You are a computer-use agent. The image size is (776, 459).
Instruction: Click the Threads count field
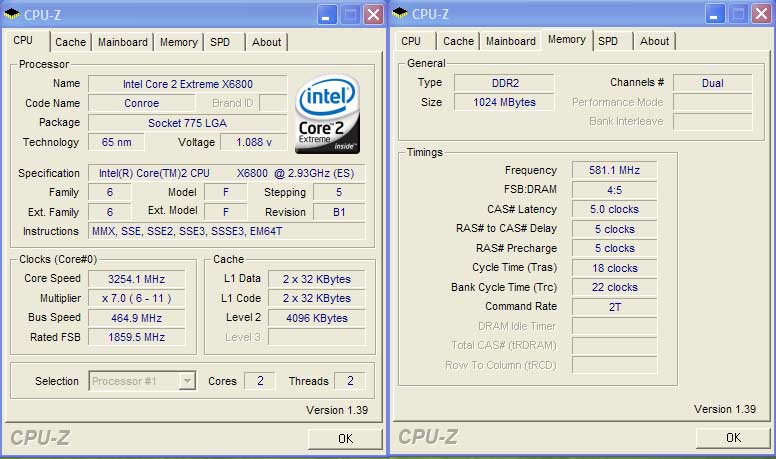point(350,381)
